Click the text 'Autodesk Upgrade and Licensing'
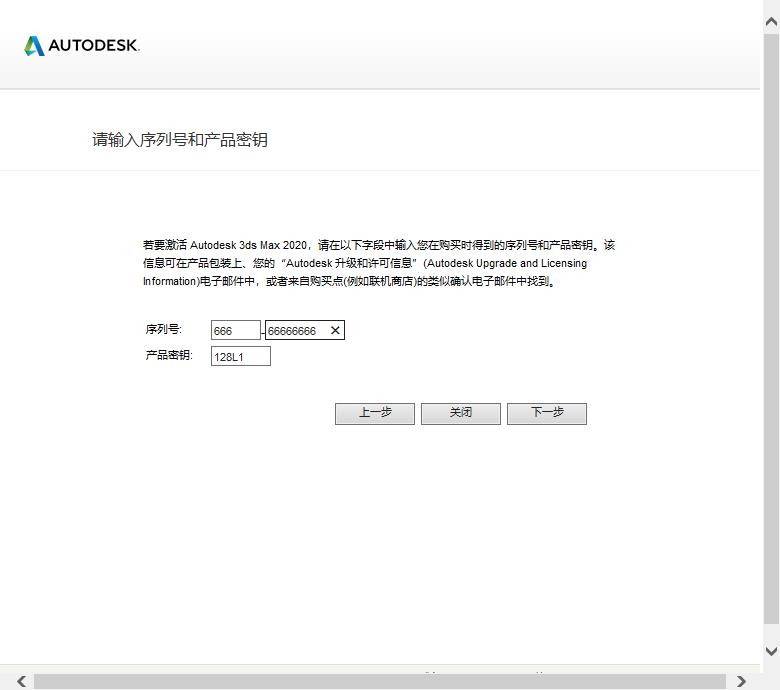This screenshot has width=780, height=690. [507, 263]
